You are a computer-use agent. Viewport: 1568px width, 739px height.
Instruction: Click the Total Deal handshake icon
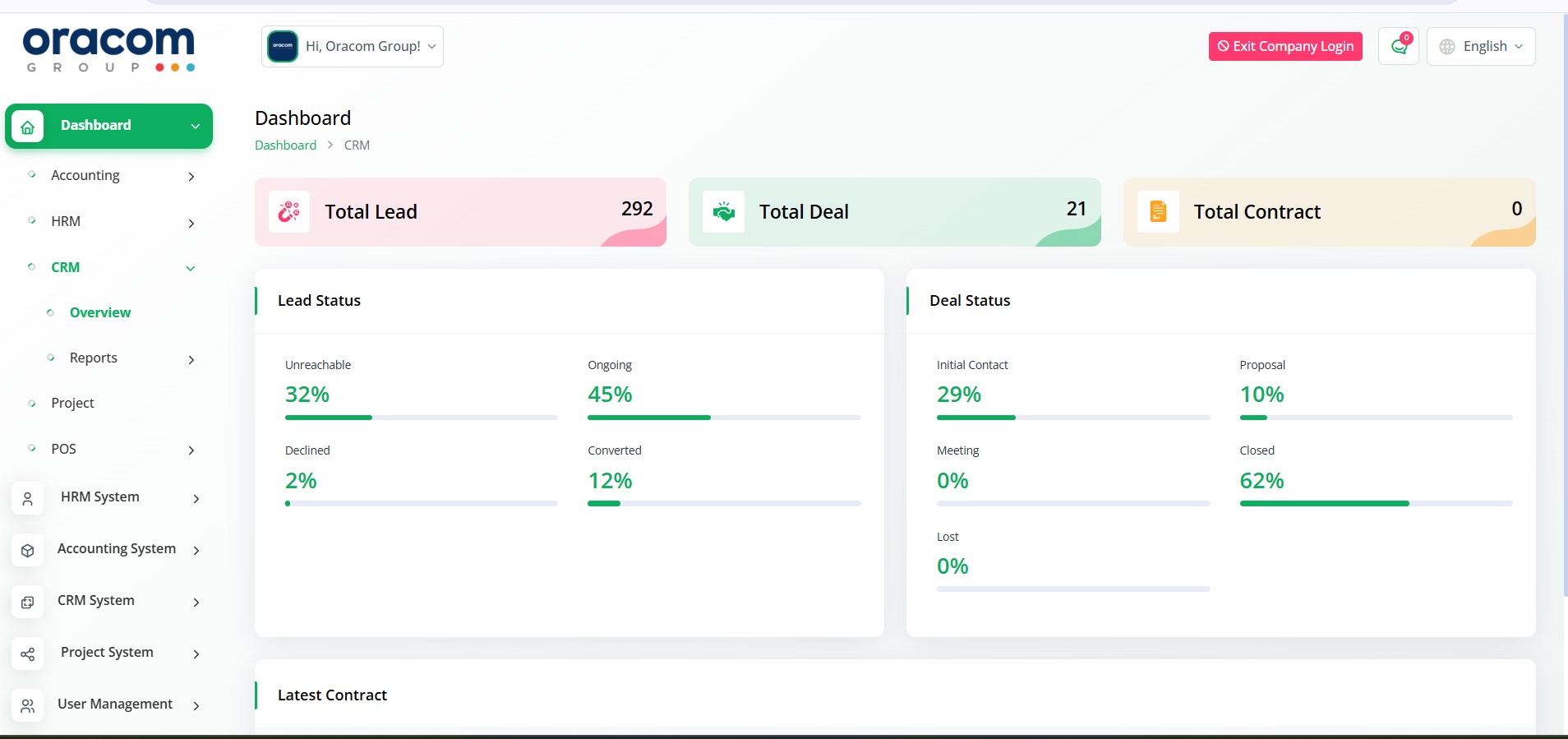point(723,212)
